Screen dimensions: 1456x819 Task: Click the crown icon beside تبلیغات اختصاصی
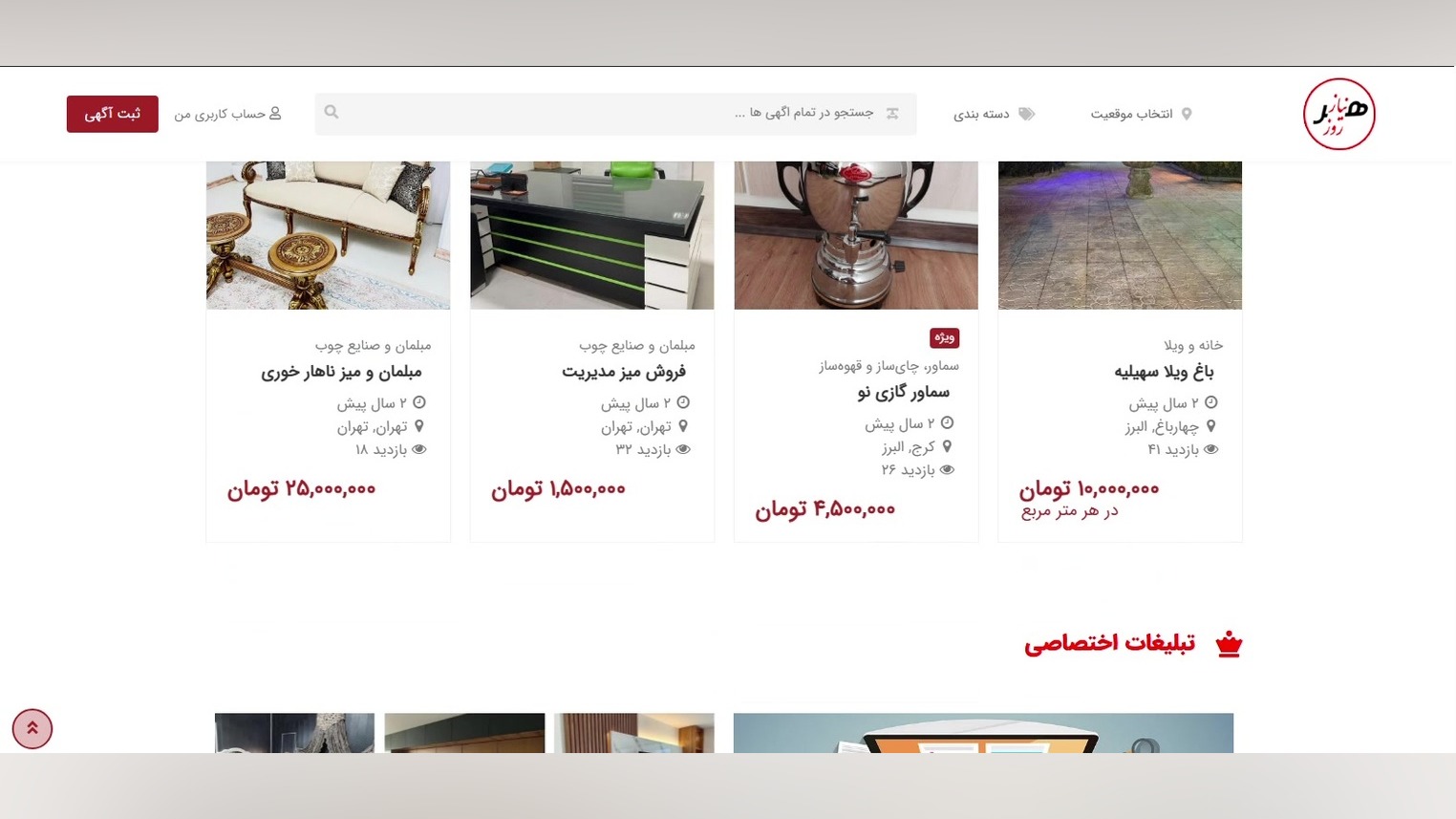point(1229,644)
